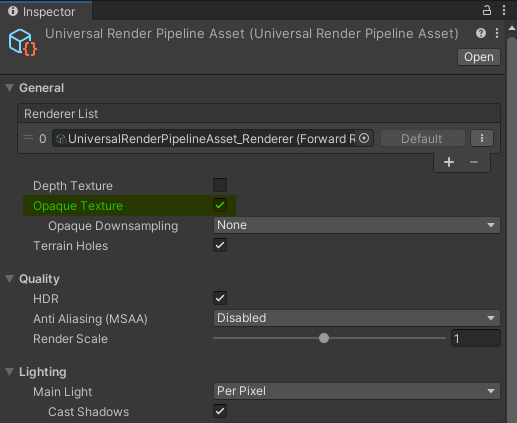
Task: Toggle the Terrain Holes checkbox
Action: (220, 245)
